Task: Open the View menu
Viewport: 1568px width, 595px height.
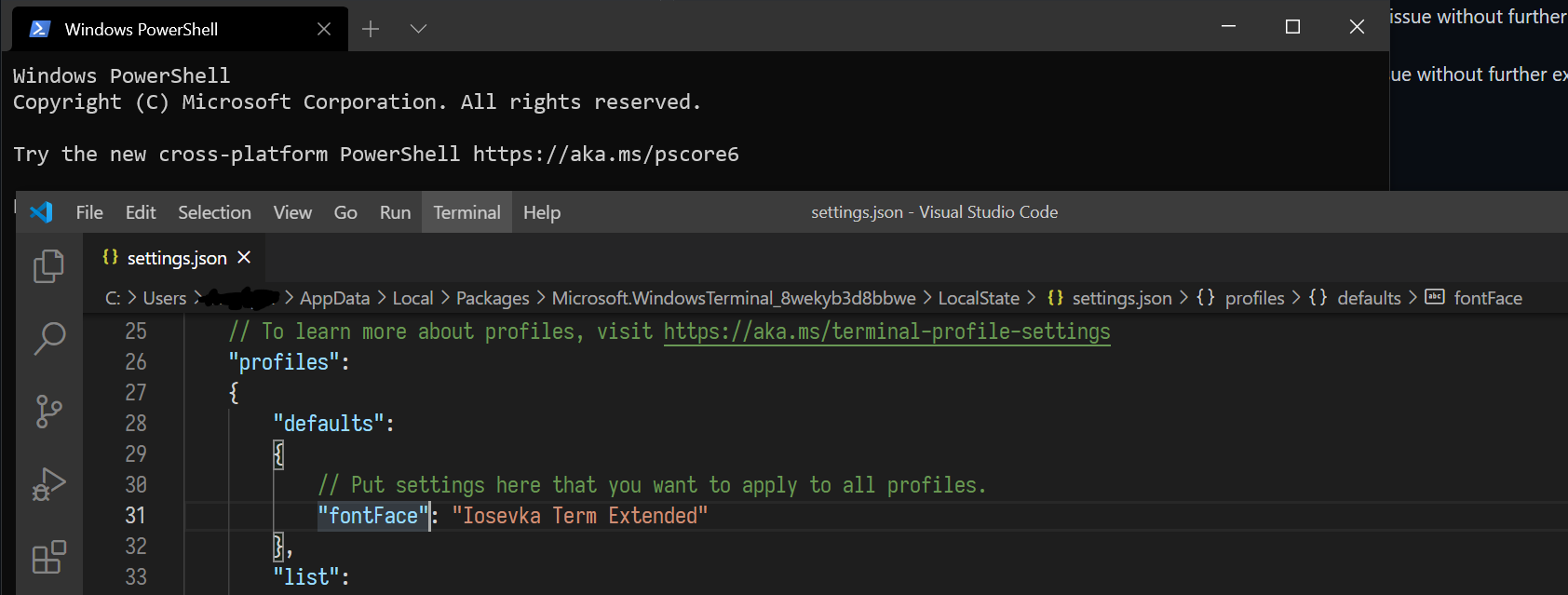Action: 292,212
